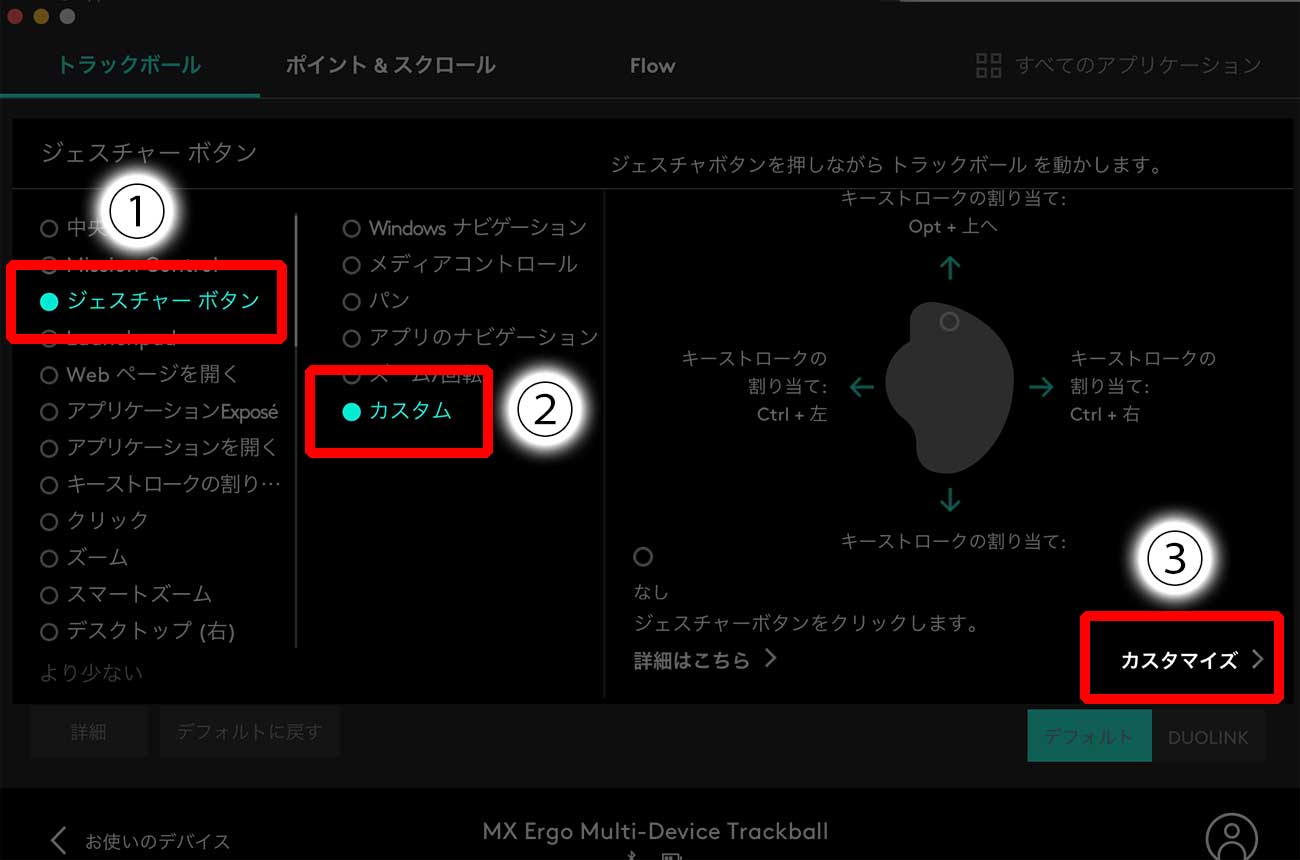Click the right arrow gesture direction

pyautogui.click(x=1041, y=387)
